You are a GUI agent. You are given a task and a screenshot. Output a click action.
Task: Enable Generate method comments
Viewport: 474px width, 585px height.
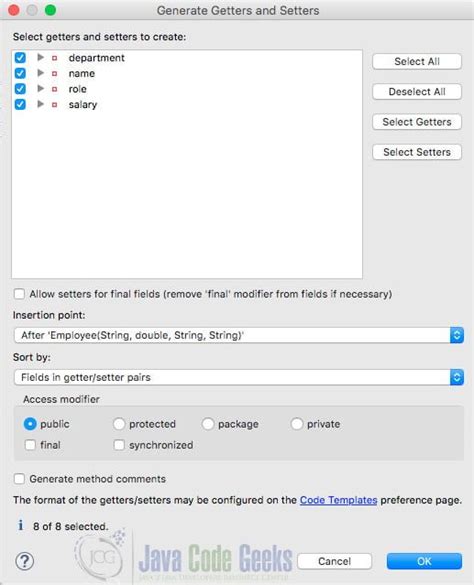(x=19, y=479)
